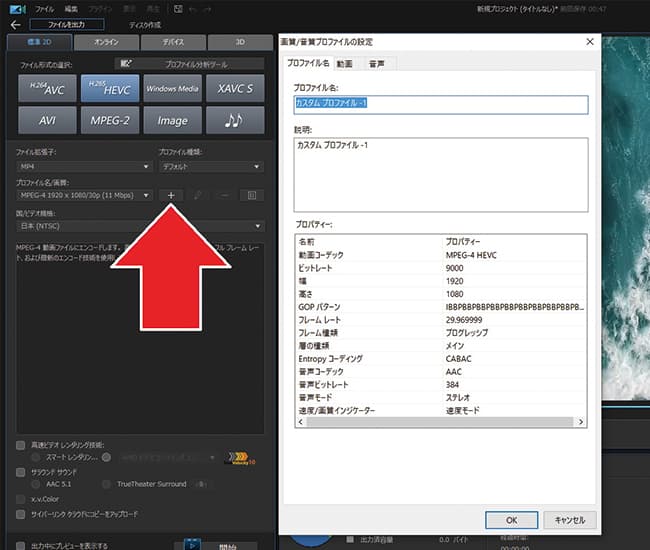Click the hardware acceleration logo icon
The image size is (650, 550).
[240, 458]
